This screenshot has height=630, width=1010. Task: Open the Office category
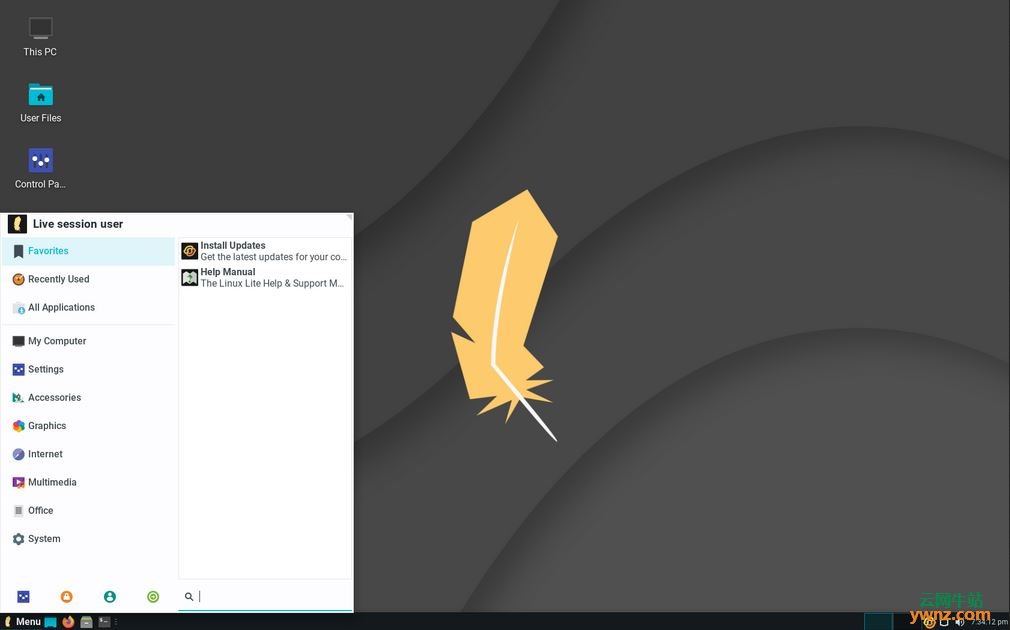tap(88, 510)
